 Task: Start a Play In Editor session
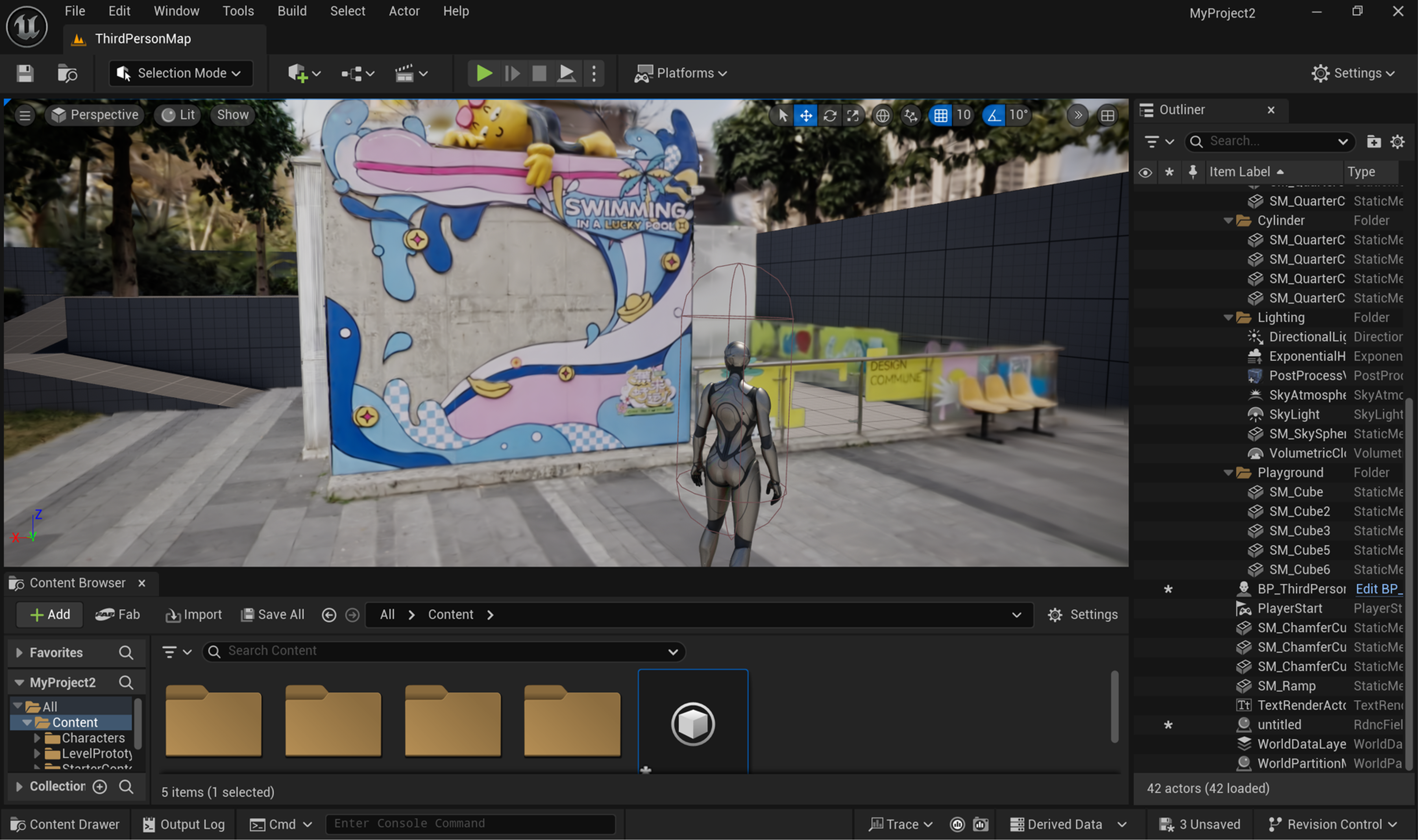click(483, 73)
